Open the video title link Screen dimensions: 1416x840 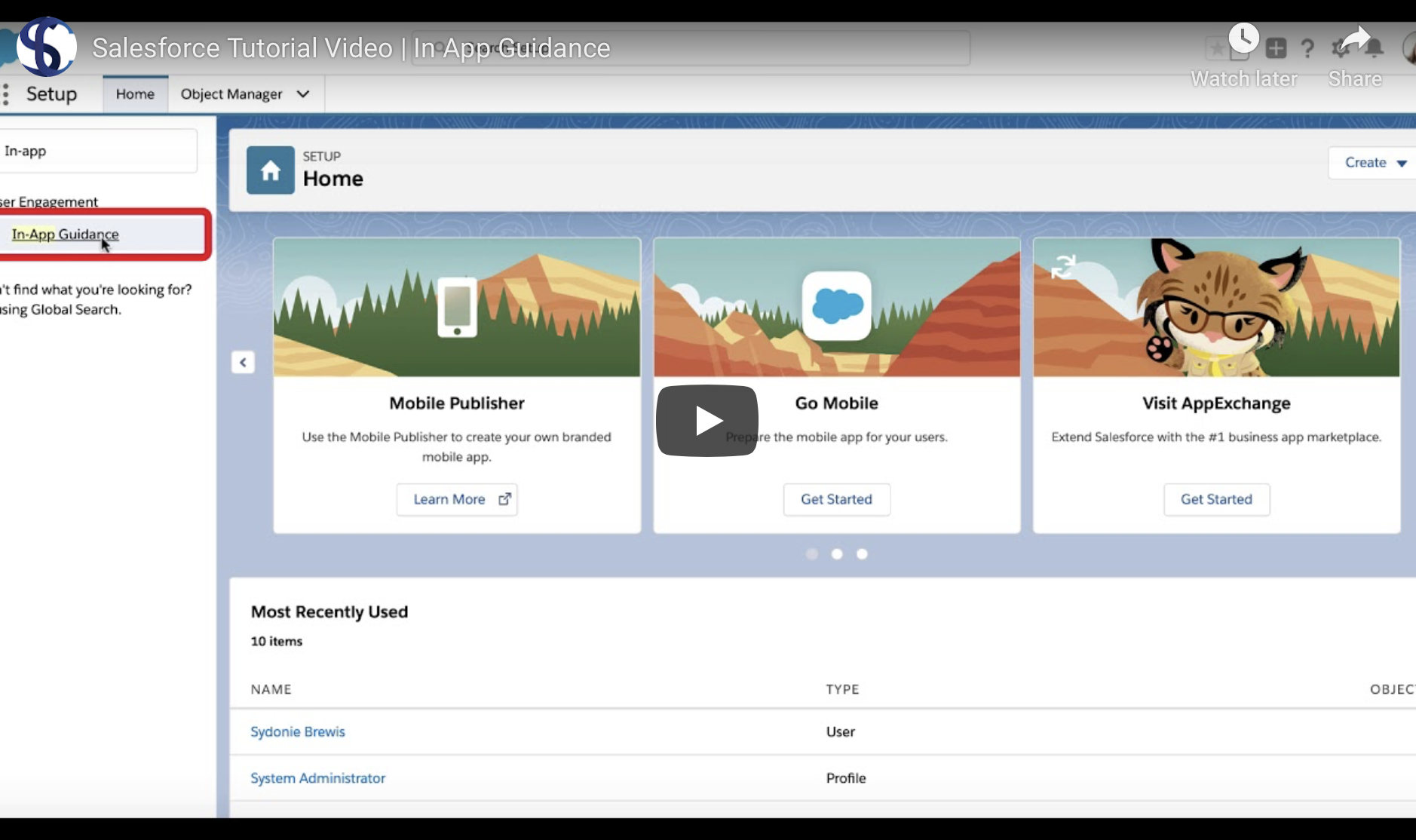[351, 48]
